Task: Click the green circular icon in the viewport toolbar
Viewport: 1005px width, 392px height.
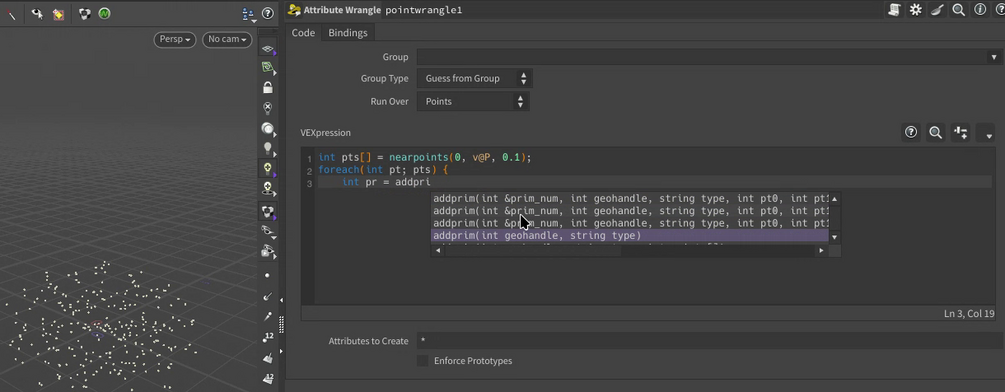Action: tap(104, 13)
